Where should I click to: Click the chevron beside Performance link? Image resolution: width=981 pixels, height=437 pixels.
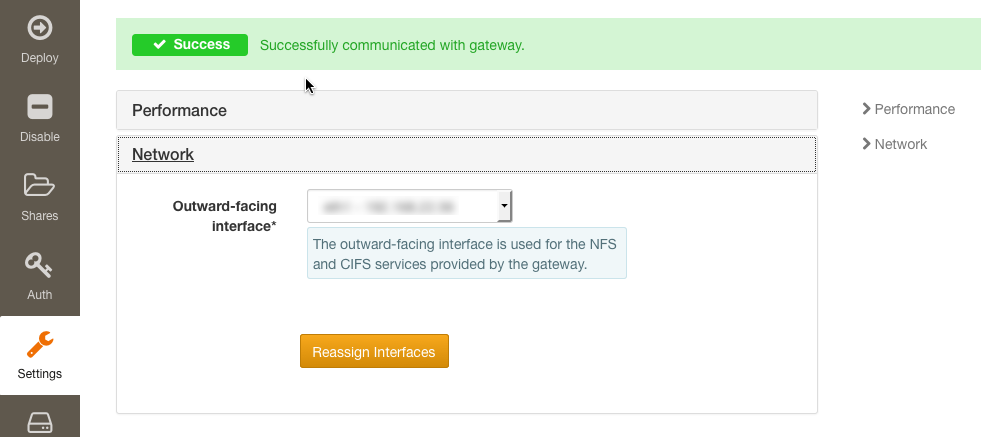click(867, 109)
